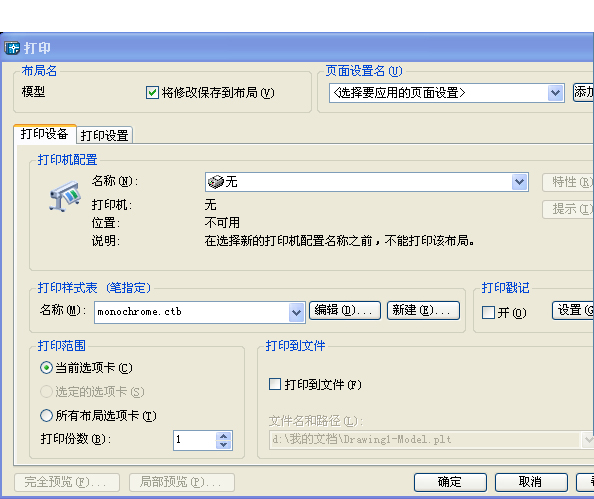Click the 编辑 style table button

[x=345, y=311]
